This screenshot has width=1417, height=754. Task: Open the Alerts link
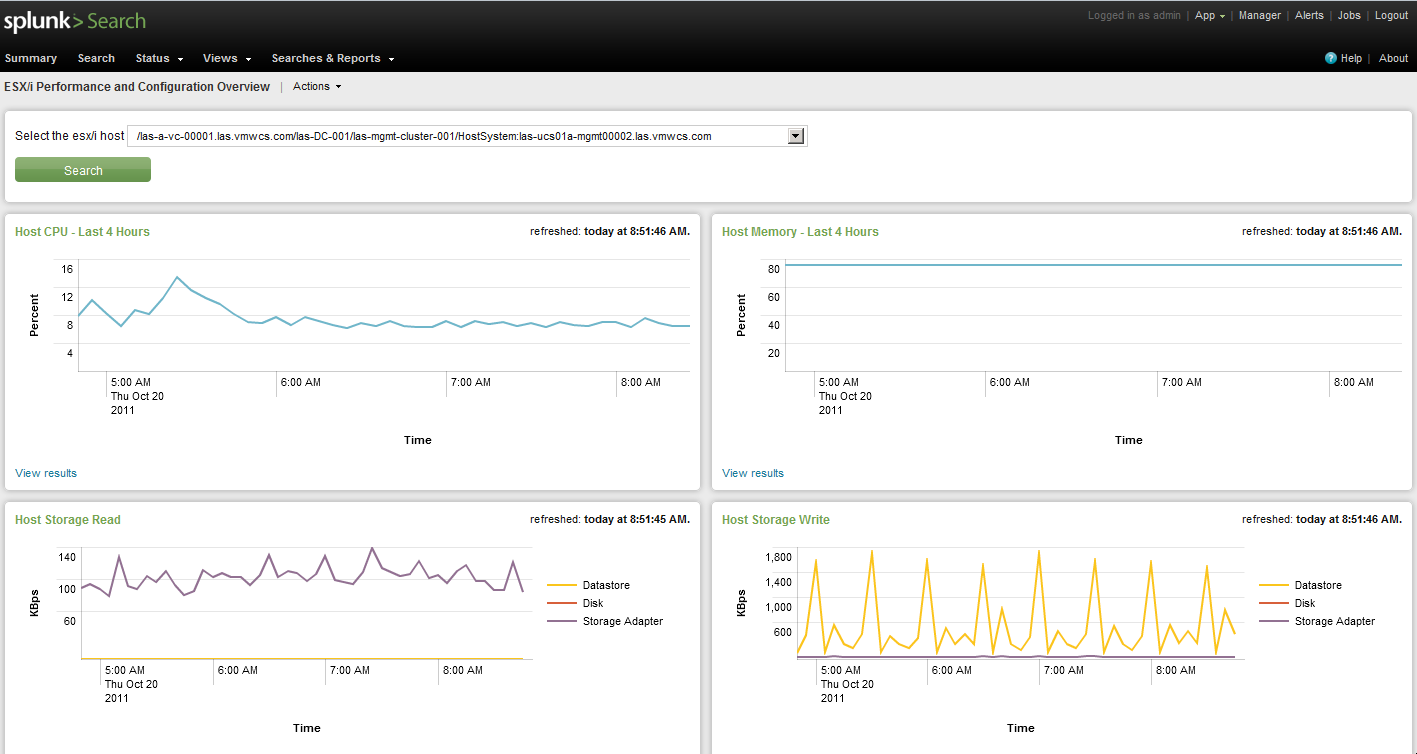(x=1309, y=16)
